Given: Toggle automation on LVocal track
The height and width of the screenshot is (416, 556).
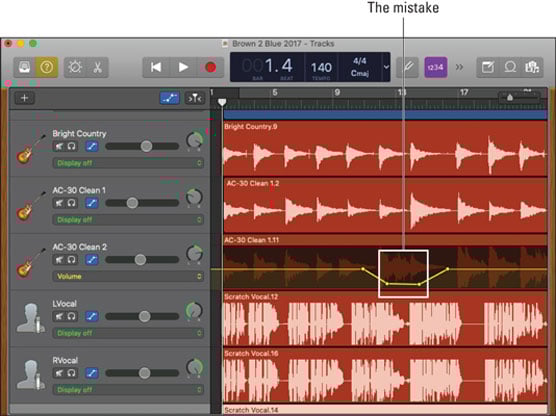Looking at the screenshot, I should [92, 316].
